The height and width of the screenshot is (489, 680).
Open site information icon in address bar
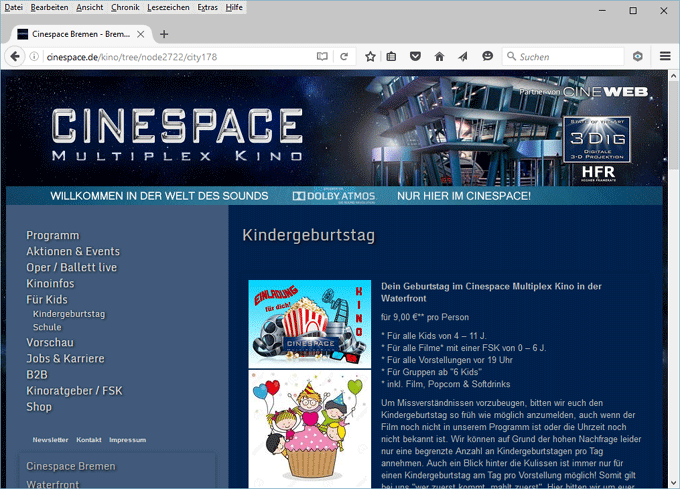34,57
